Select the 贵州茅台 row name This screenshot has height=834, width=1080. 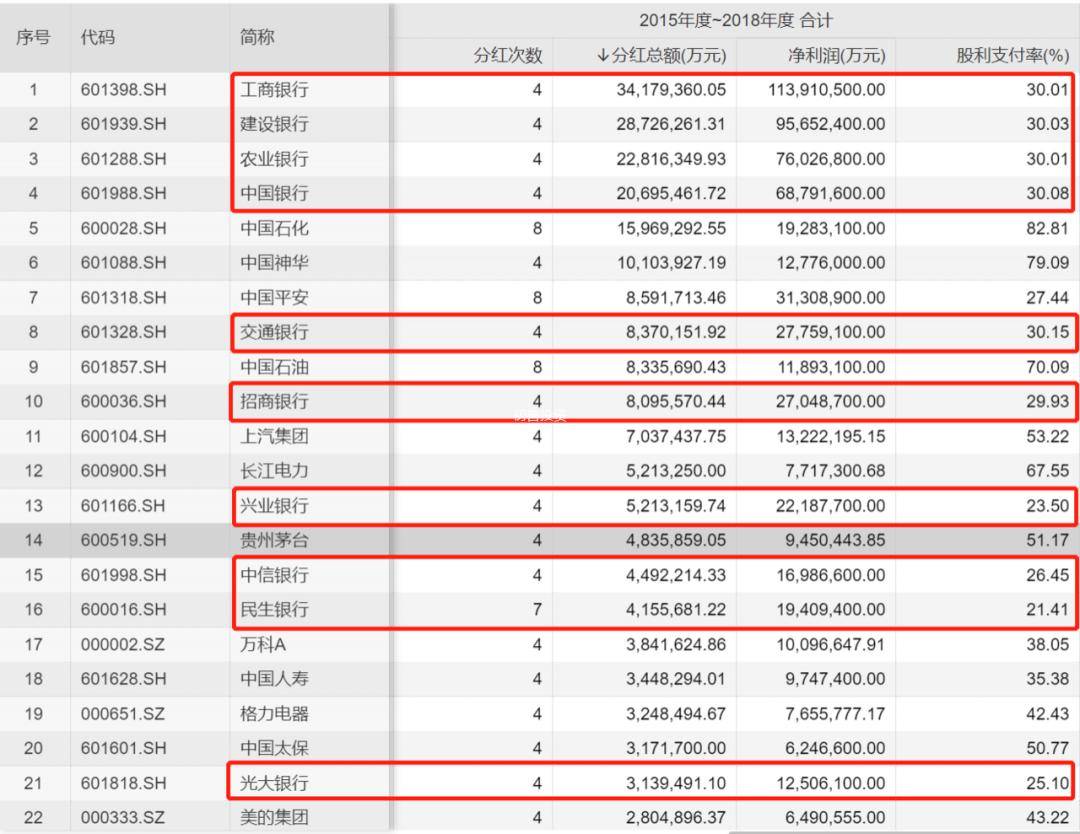coord(274,540)
